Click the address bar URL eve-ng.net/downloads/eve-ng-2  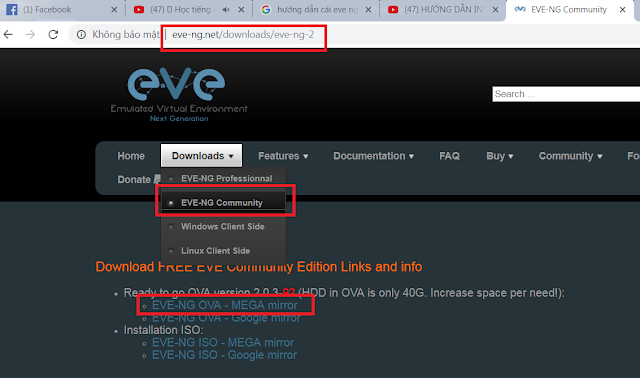(x=243, y=35)
